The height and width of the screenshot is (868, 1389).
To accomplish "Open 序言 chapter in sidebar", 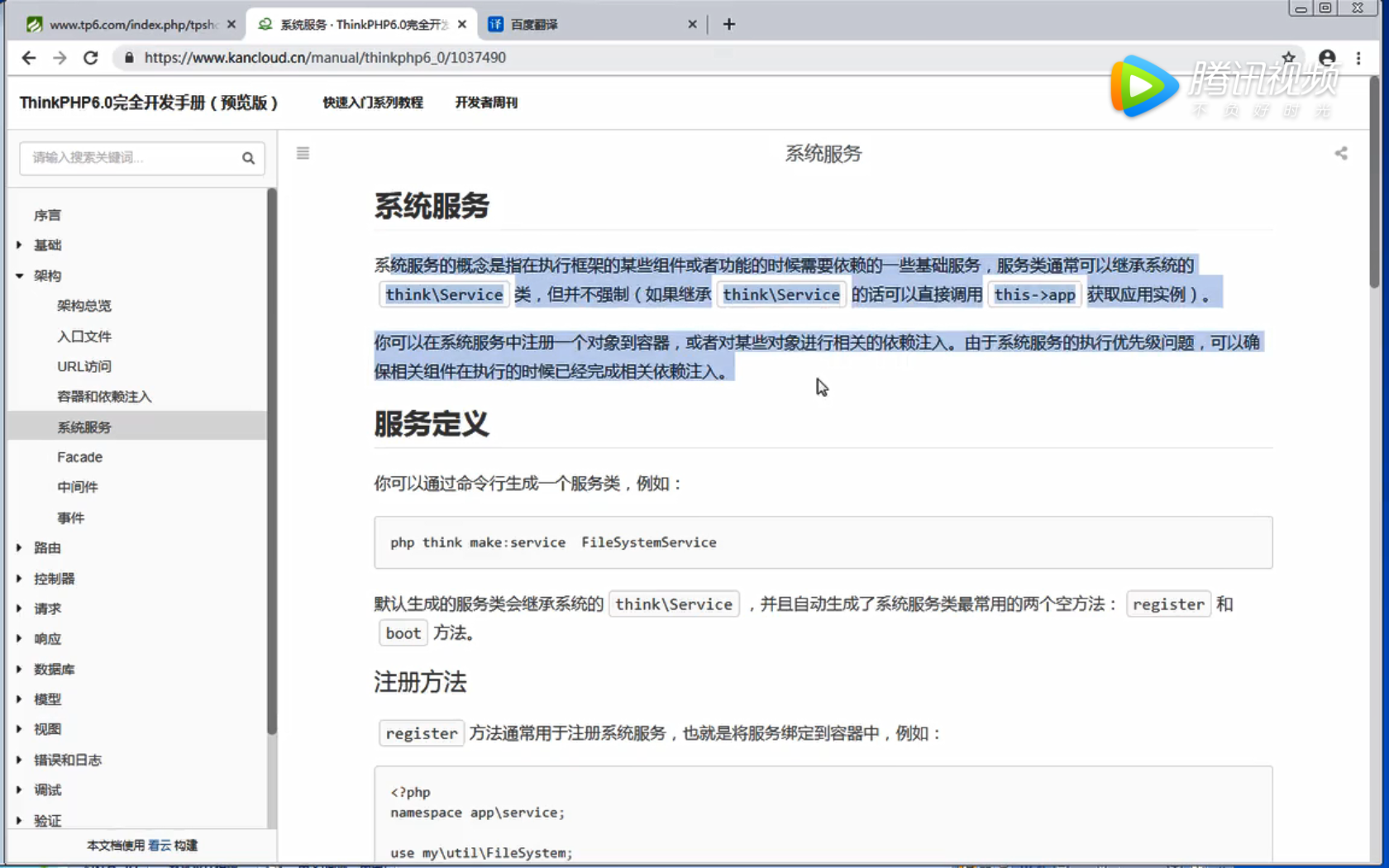I will pyautogui.click(x=47, y=215).
